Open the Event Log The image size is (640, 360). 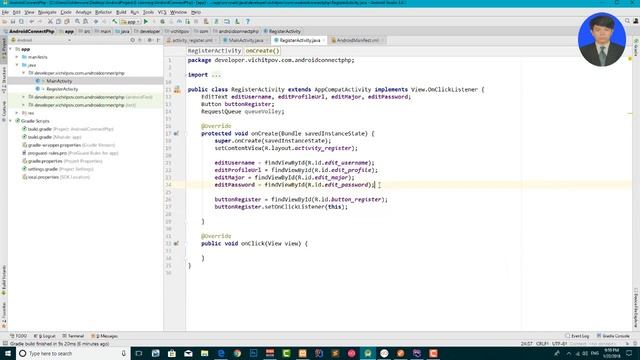coord(577,336)
